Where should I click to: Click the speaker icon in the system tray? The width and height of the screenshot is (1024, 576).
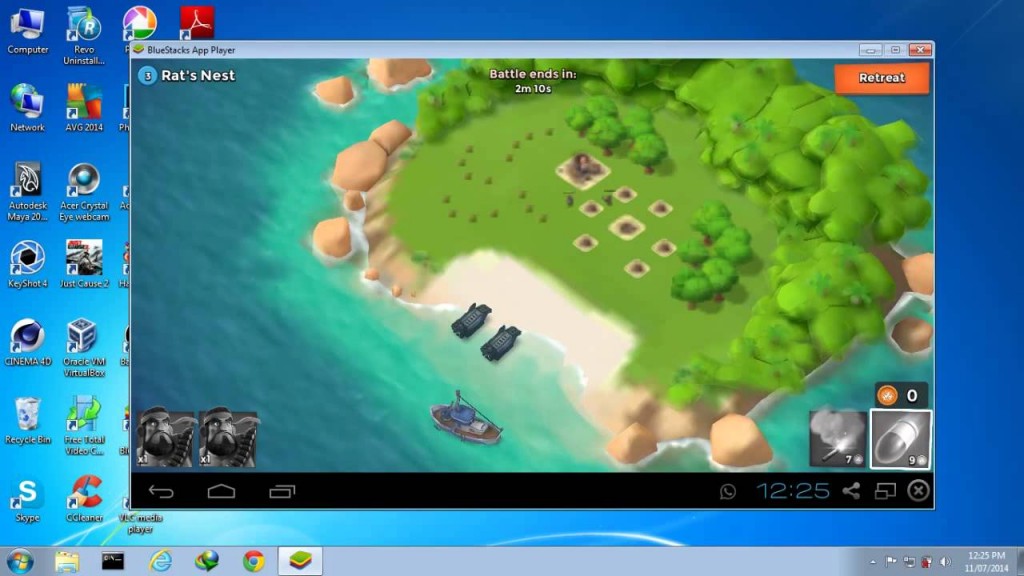944,560
